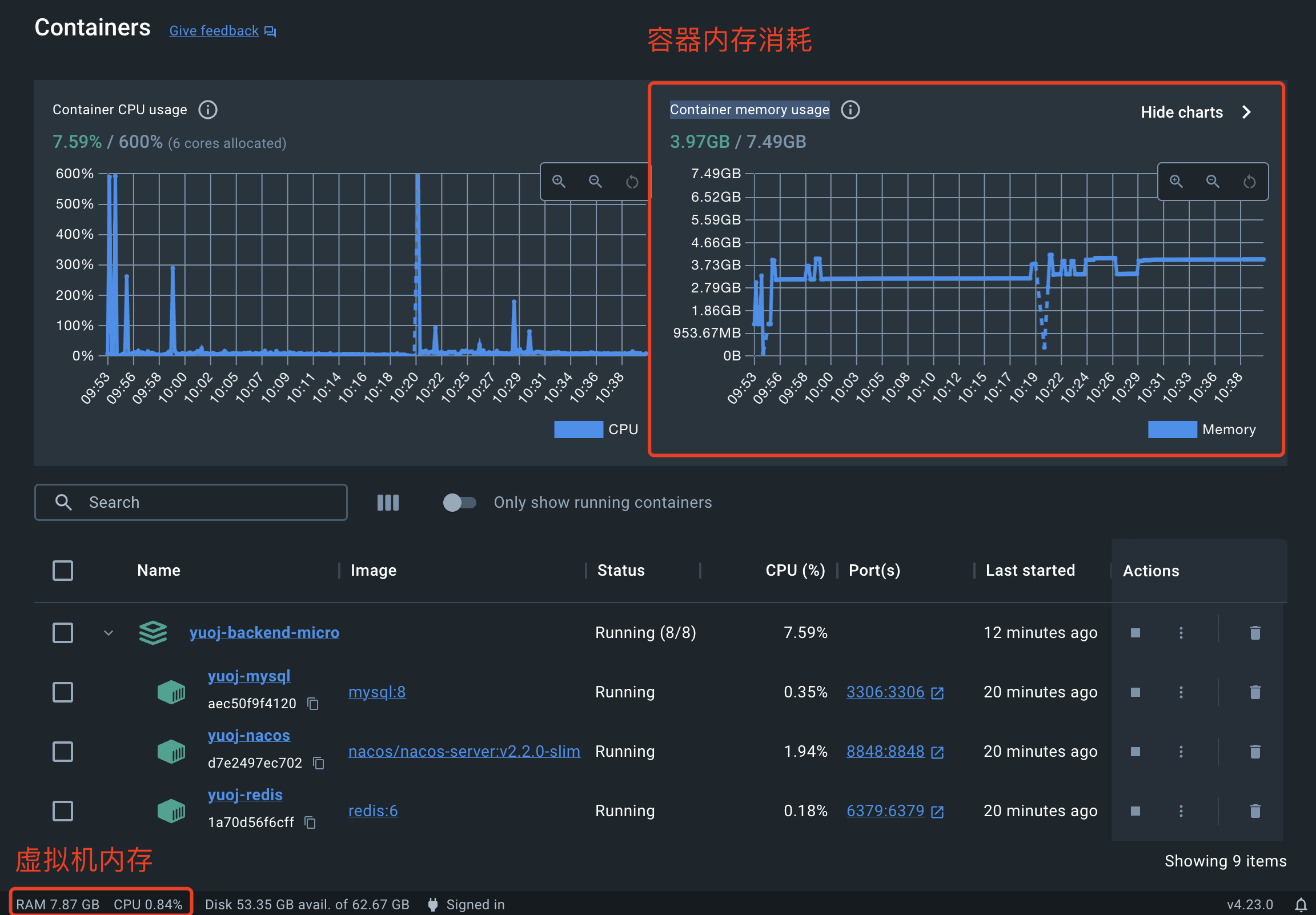The width and height of the screenshot is (1316, 915).
Task: Hide charts using the chevron
Action: pyautogui.click(x=1246, y=113)
